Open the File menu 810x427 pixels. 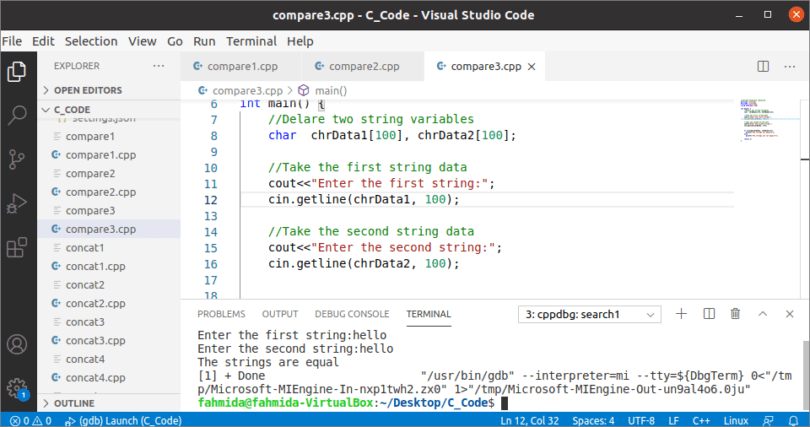coord(12,41)
